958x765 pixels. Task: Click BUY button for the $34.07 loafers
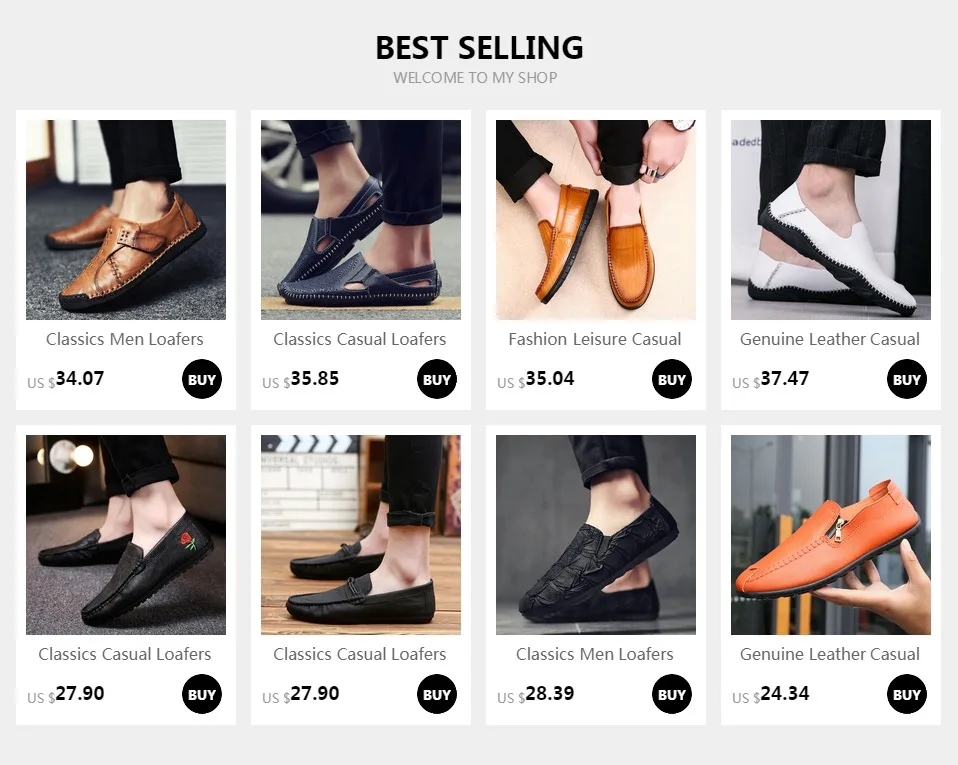click(x=202, y=379)
